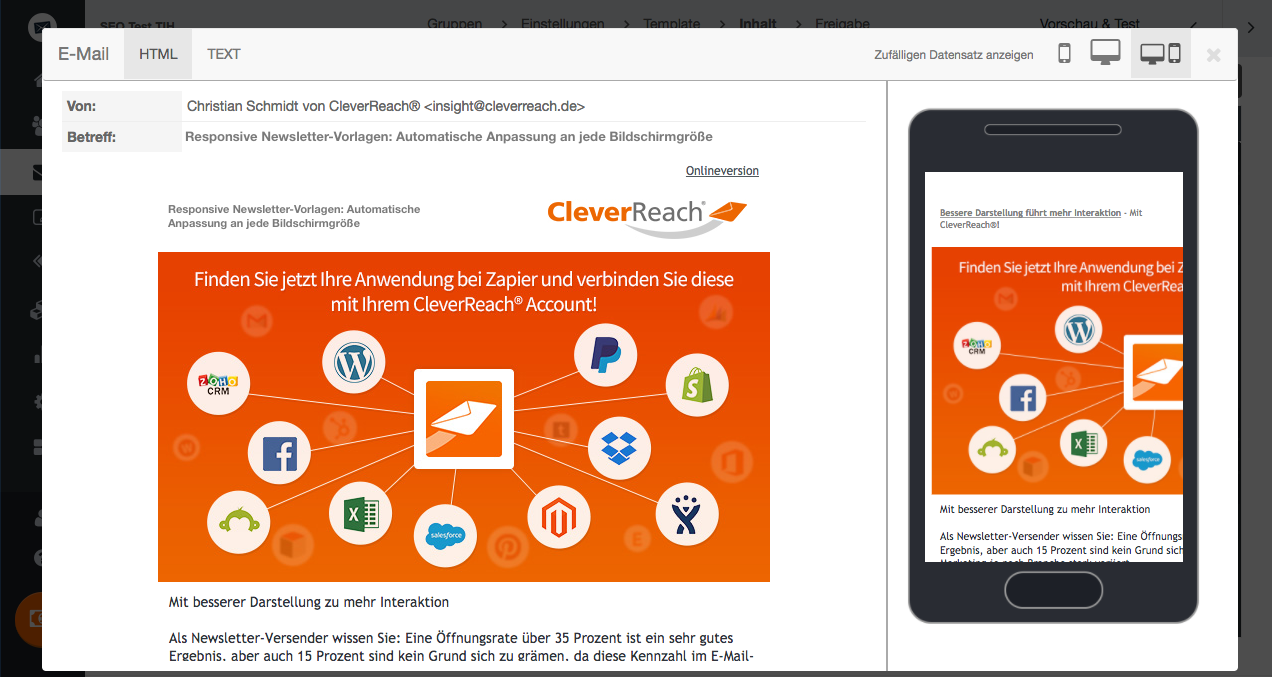
Task: Click the Excel icon in the desktop banner
Action: (x=360, y=515)
